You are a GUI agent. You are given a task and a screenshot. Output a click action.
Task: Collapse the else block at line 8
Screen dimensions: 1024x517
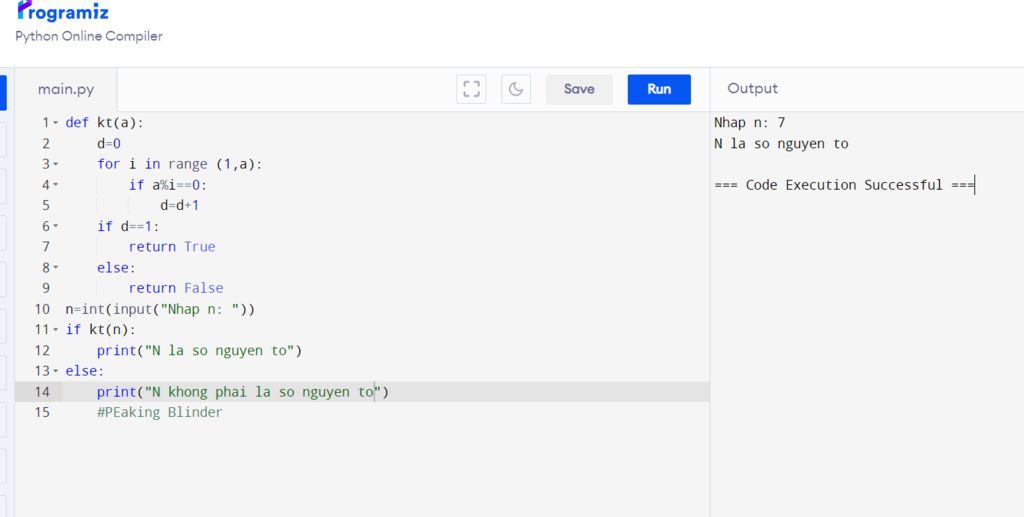(56, 268)
